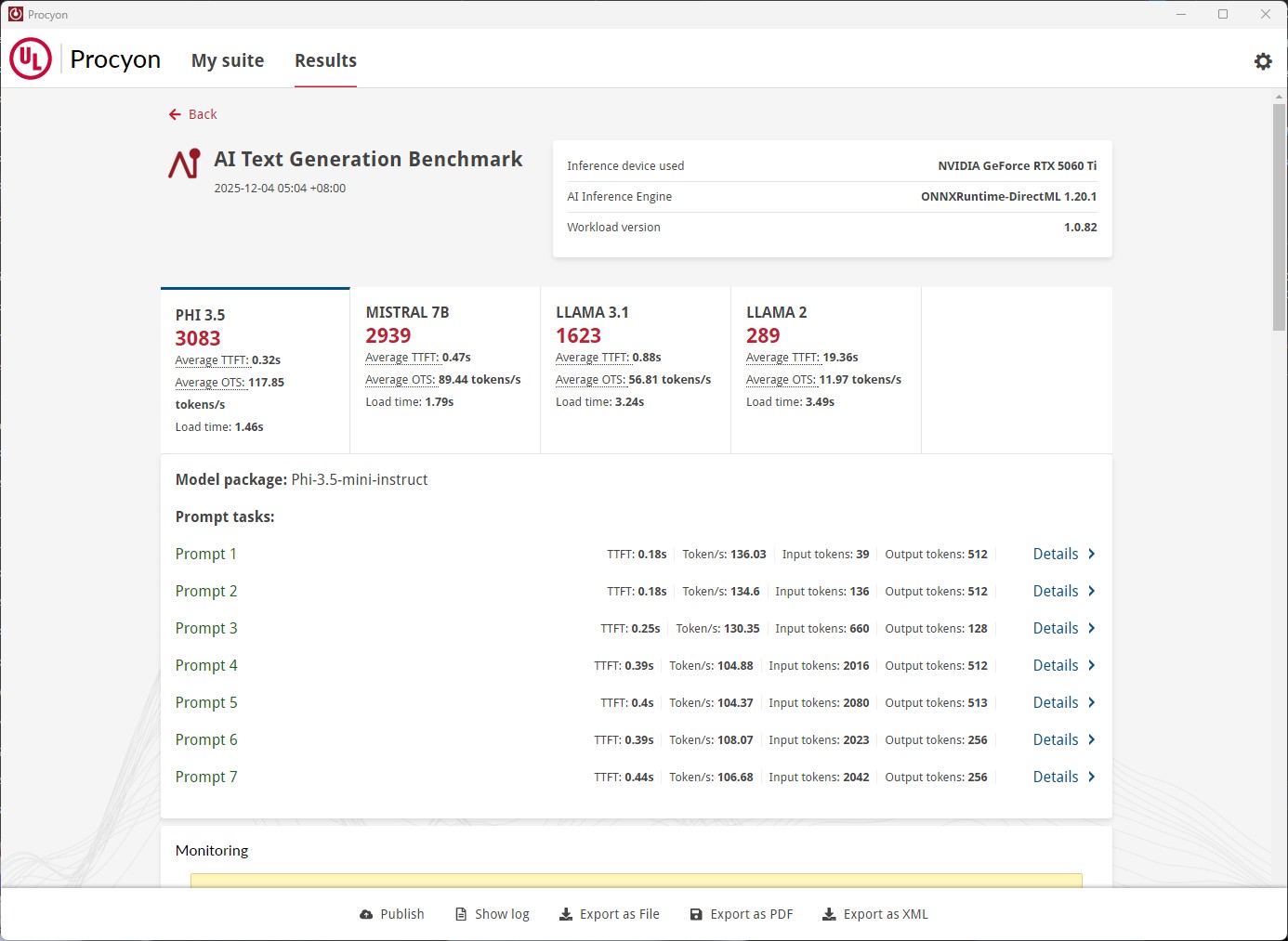Click Average TTFT label under PHI 3.5
This screenshot has height=941, width=1288.
pos(212,360)
